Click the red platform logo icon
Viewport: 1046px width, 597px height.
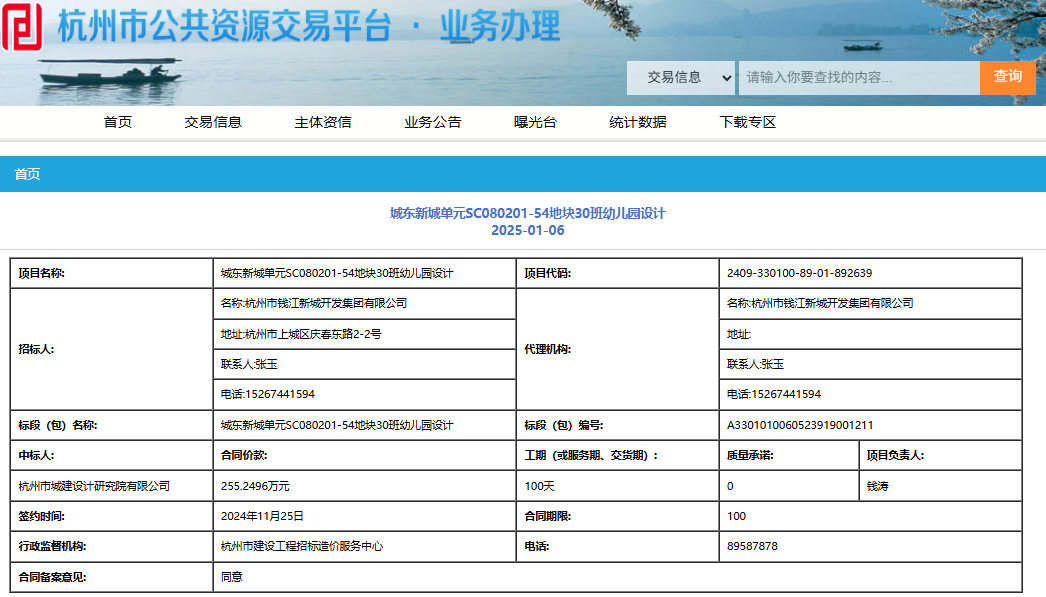coord(22,27)
